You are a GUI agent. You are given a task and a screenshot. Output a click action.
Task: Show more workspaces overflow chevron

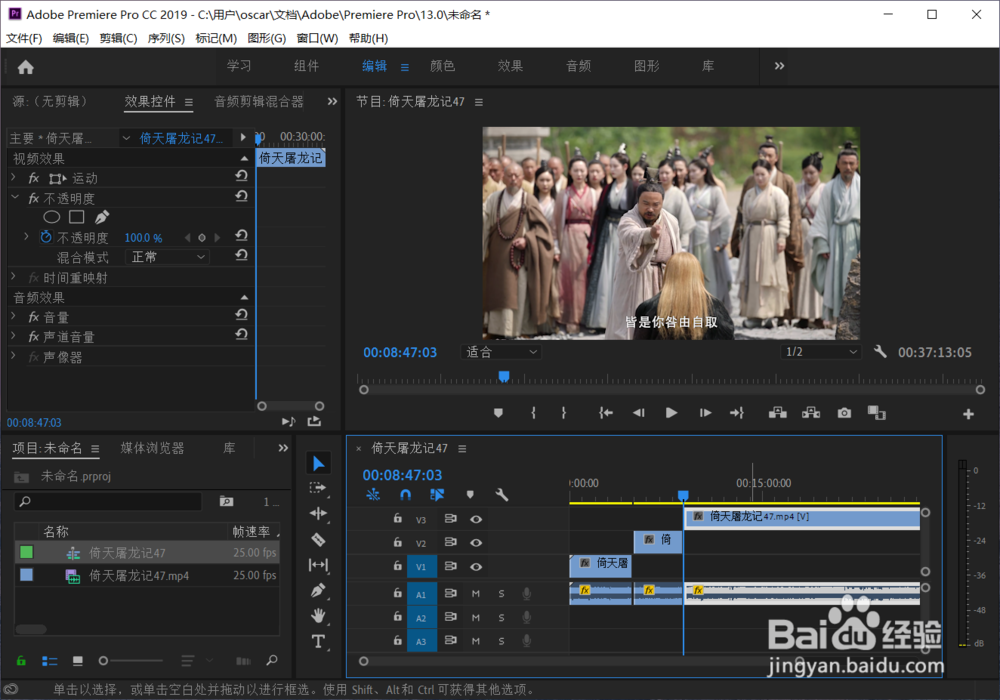click(779, 66)
